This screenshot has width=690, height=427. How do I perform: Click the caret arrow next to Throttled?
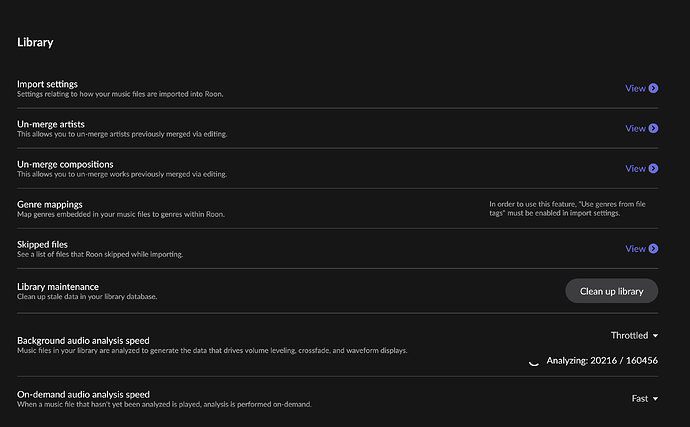654,336
